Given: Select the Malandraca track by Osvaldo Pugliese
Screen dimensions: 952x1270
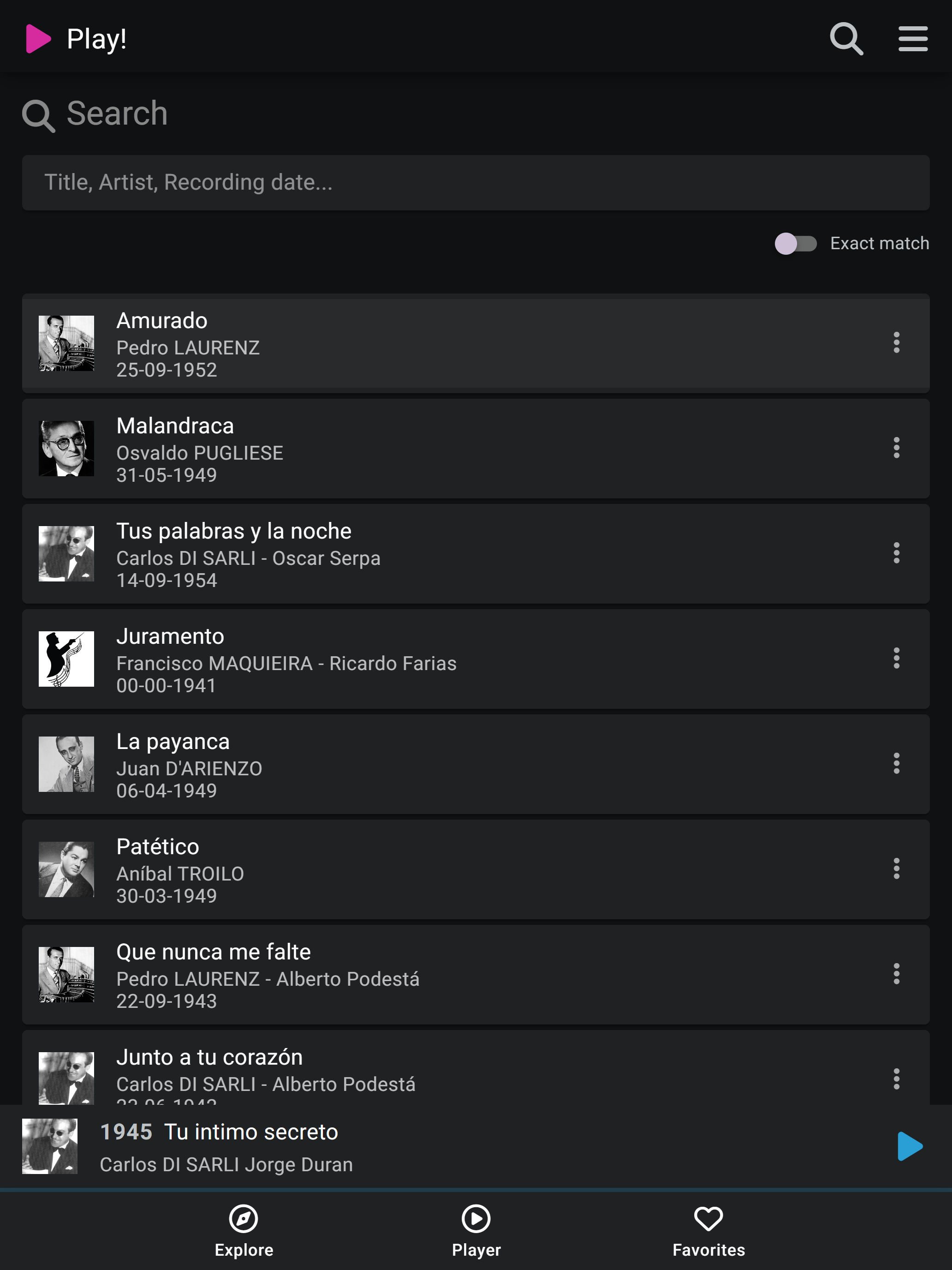Looking at the screenshot, I should click(x=476, y=449).
